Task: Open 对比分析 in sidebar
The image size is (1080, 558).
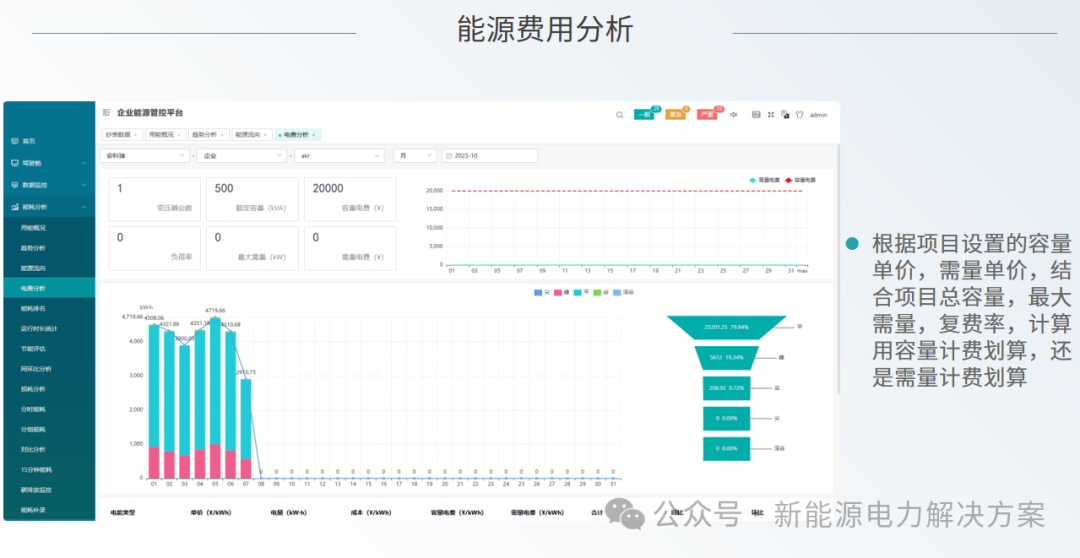Action: [49, 450]
